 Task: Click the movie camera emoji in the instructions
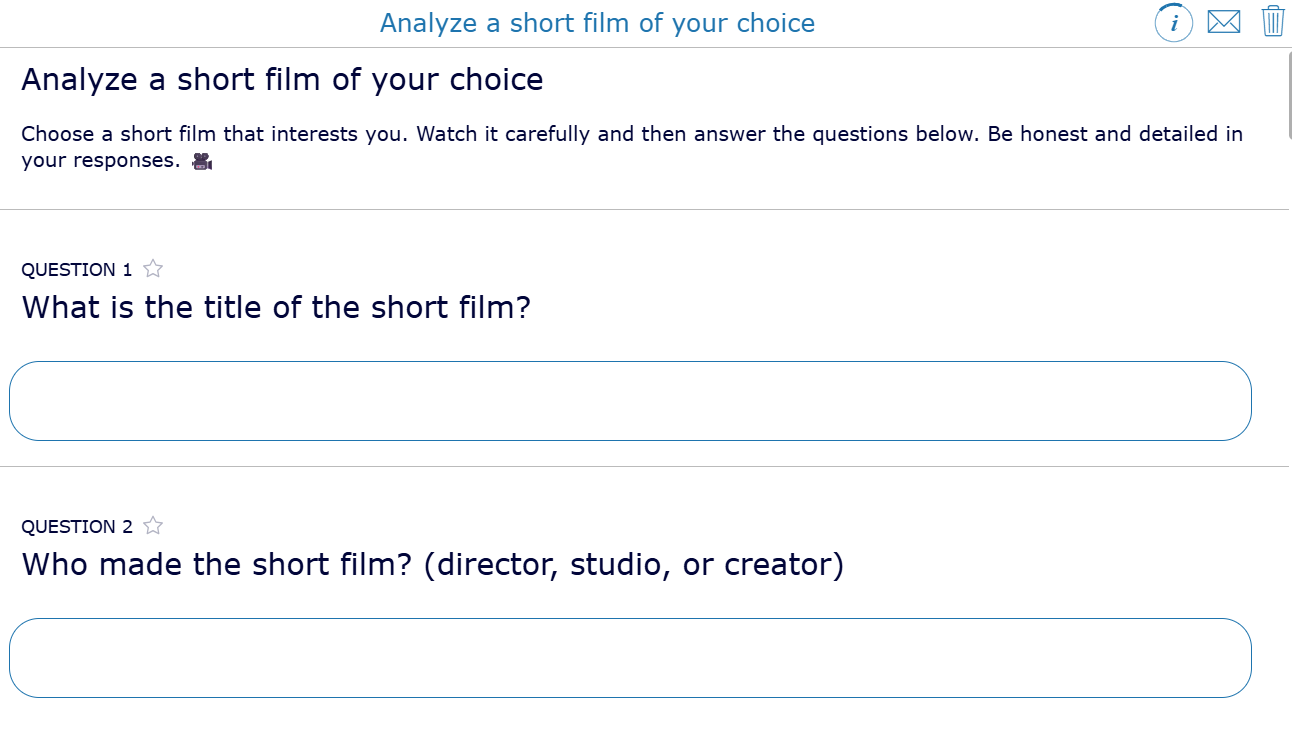coord(203,160)
